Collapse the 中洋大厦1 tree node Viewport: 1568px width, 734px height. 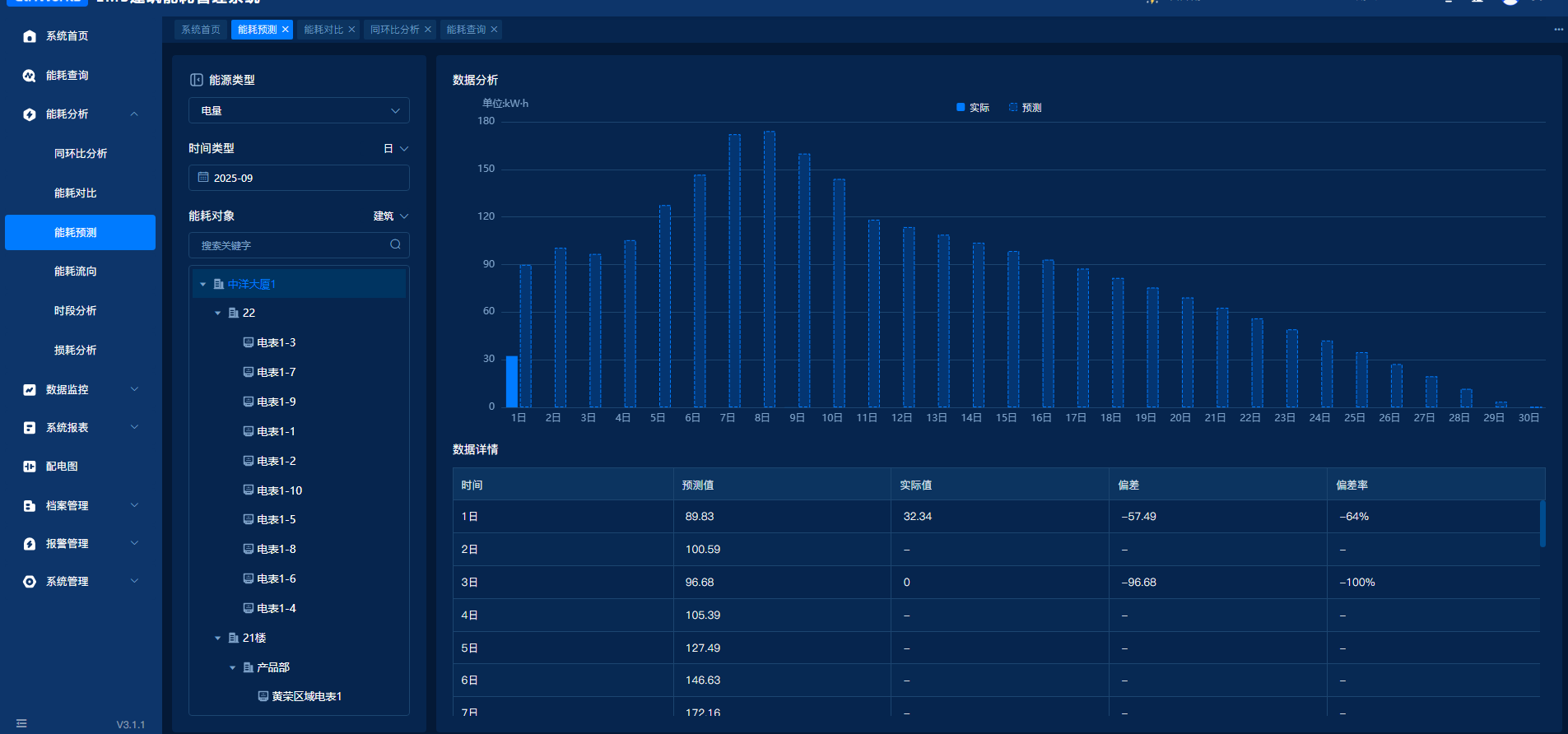tap(203, 284)
